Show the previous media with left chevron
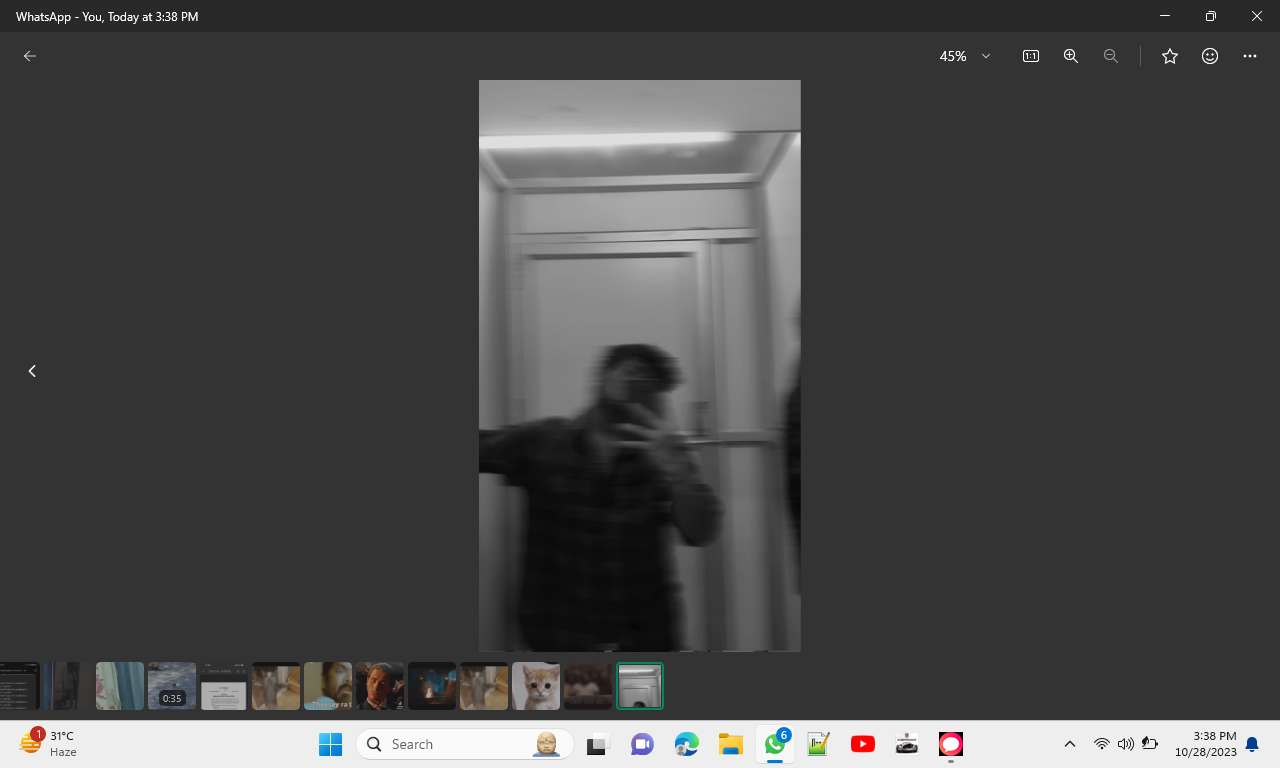Screen dimensions: 1280x768 coord(32,371)
